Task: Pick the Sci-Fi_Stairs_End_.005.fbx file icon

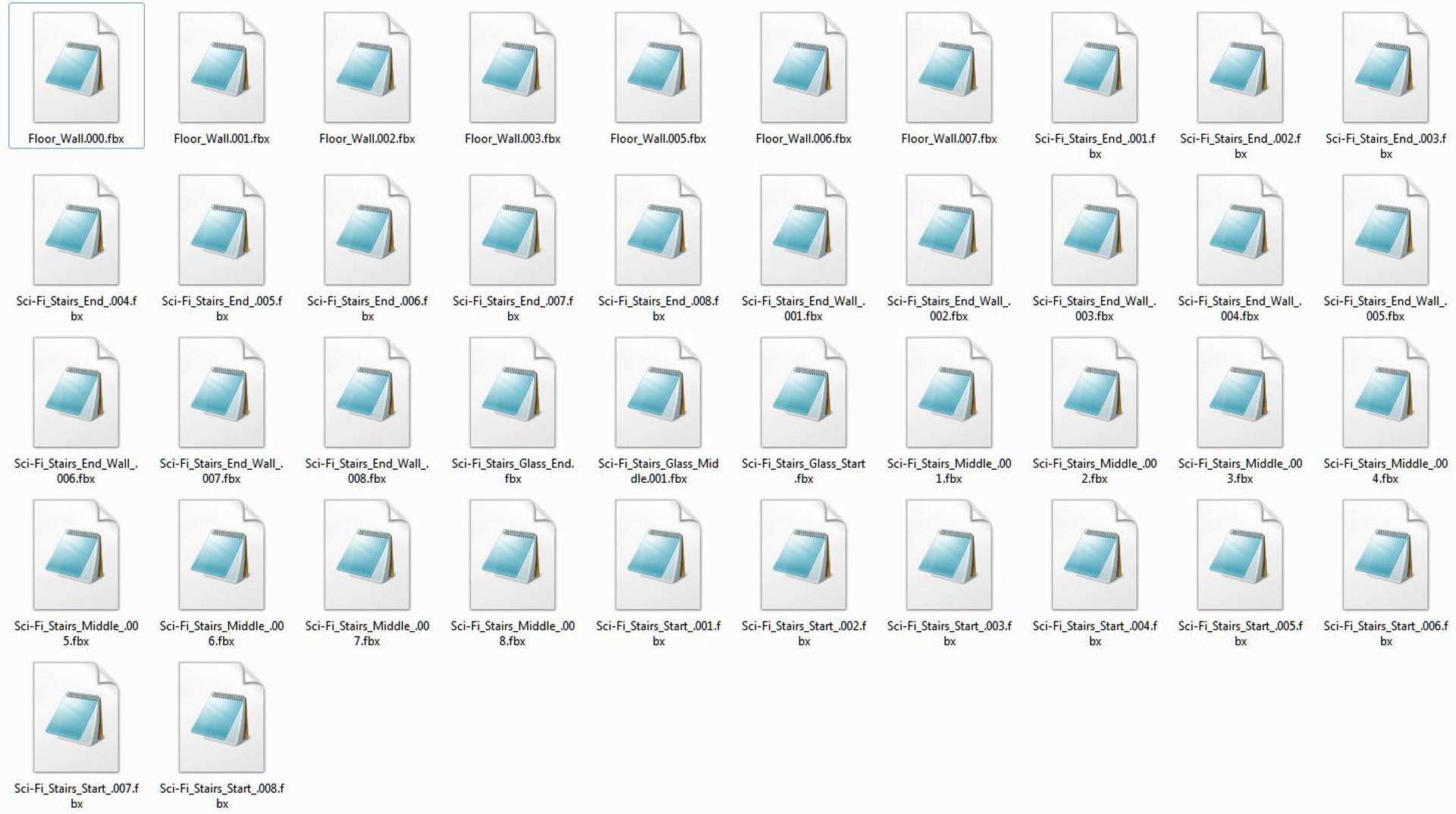Action: pos(221,230)
